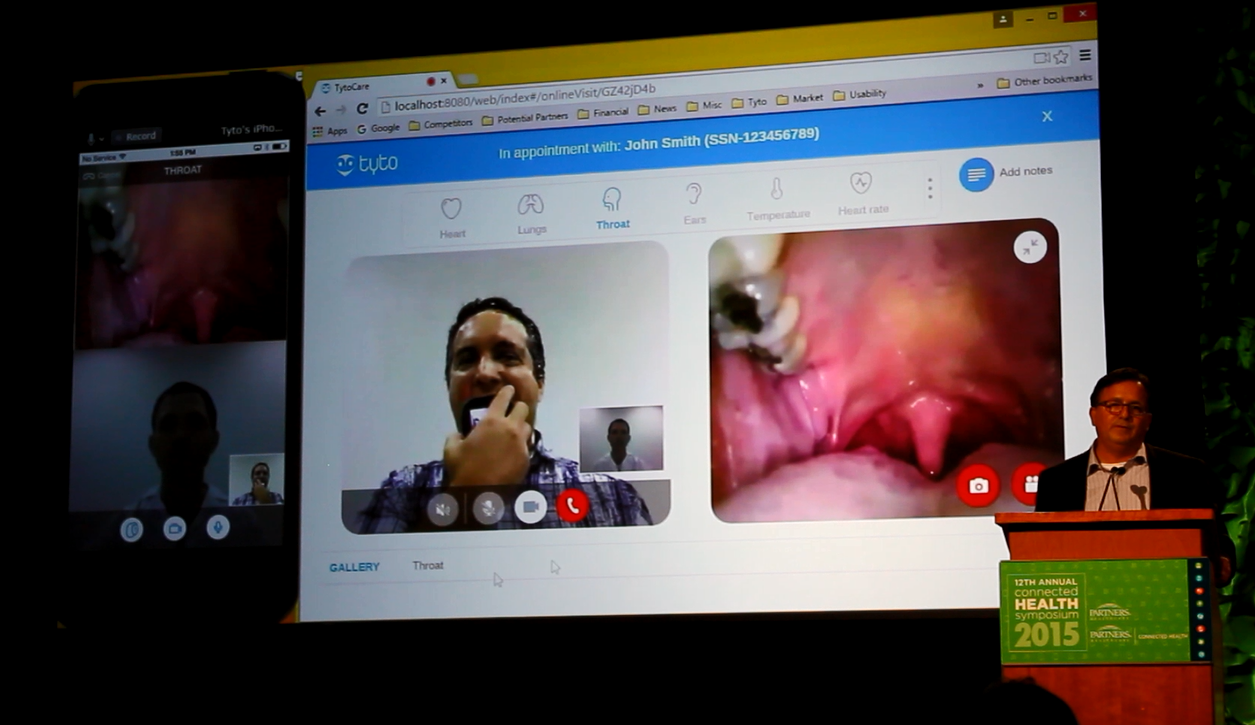Click the large throat exam image

tap(886, 369)
